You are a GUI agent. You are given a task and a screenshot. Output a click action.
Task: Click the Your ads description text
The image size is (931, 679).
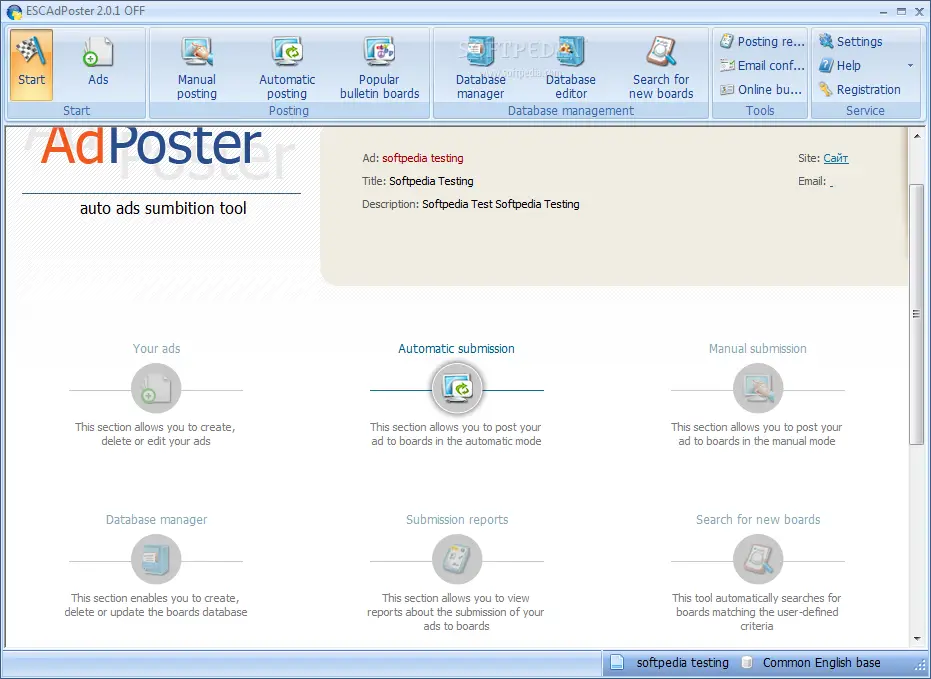coord(156,434)
